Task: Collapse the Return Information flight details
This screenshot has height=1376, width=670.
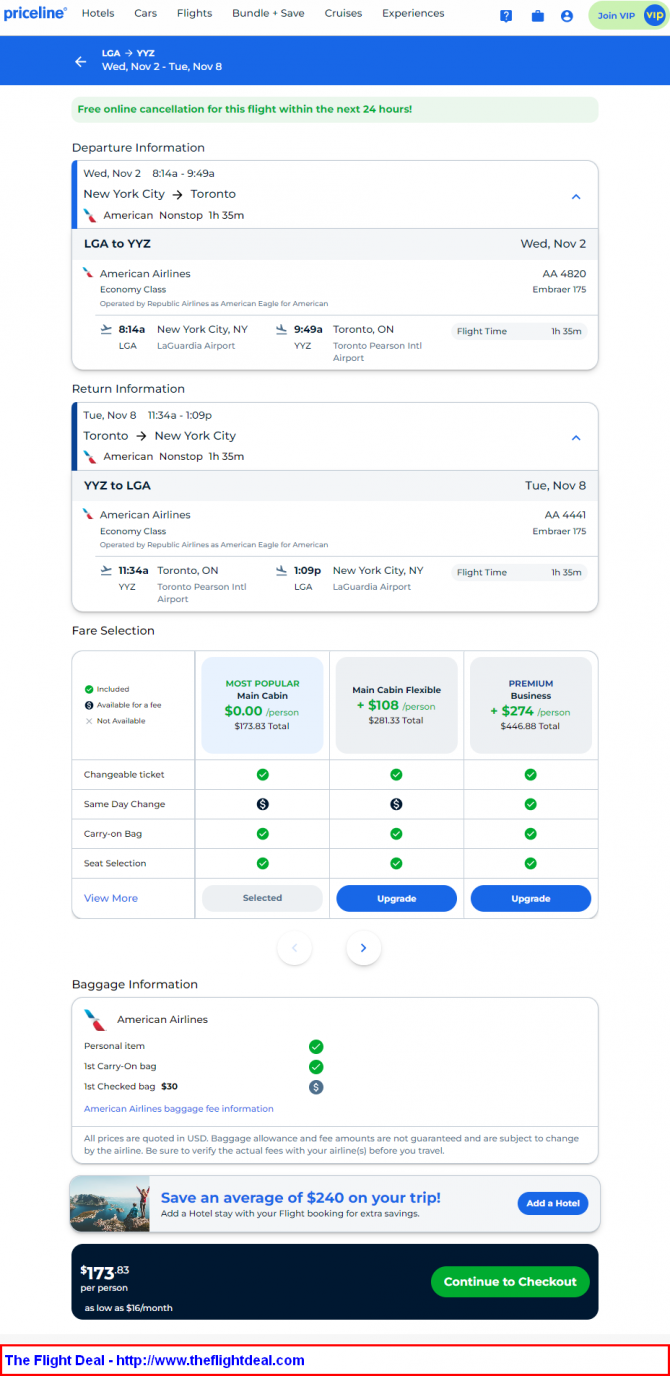Action: click(x=576, y=438)
